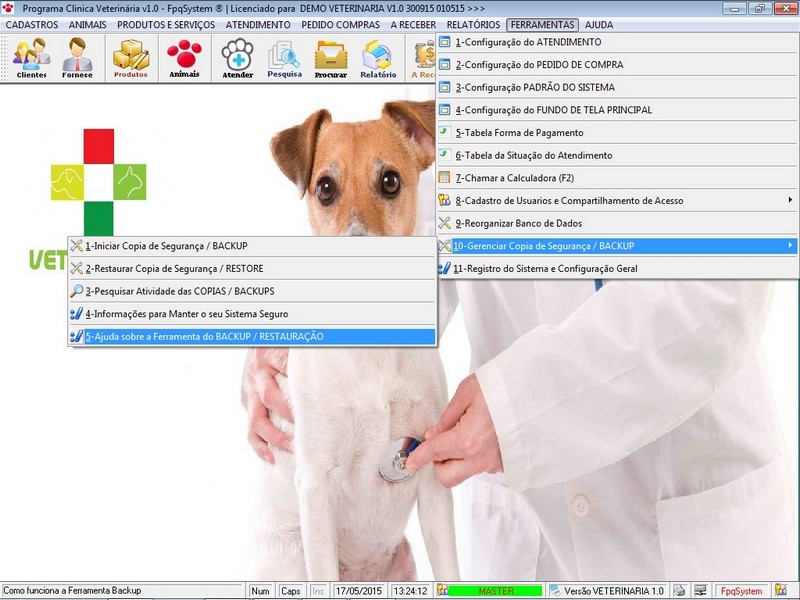
Task: Click users icon beside 8-Cadastro de Usuarios
Action: pyautogui.click(x=444, y=201)
